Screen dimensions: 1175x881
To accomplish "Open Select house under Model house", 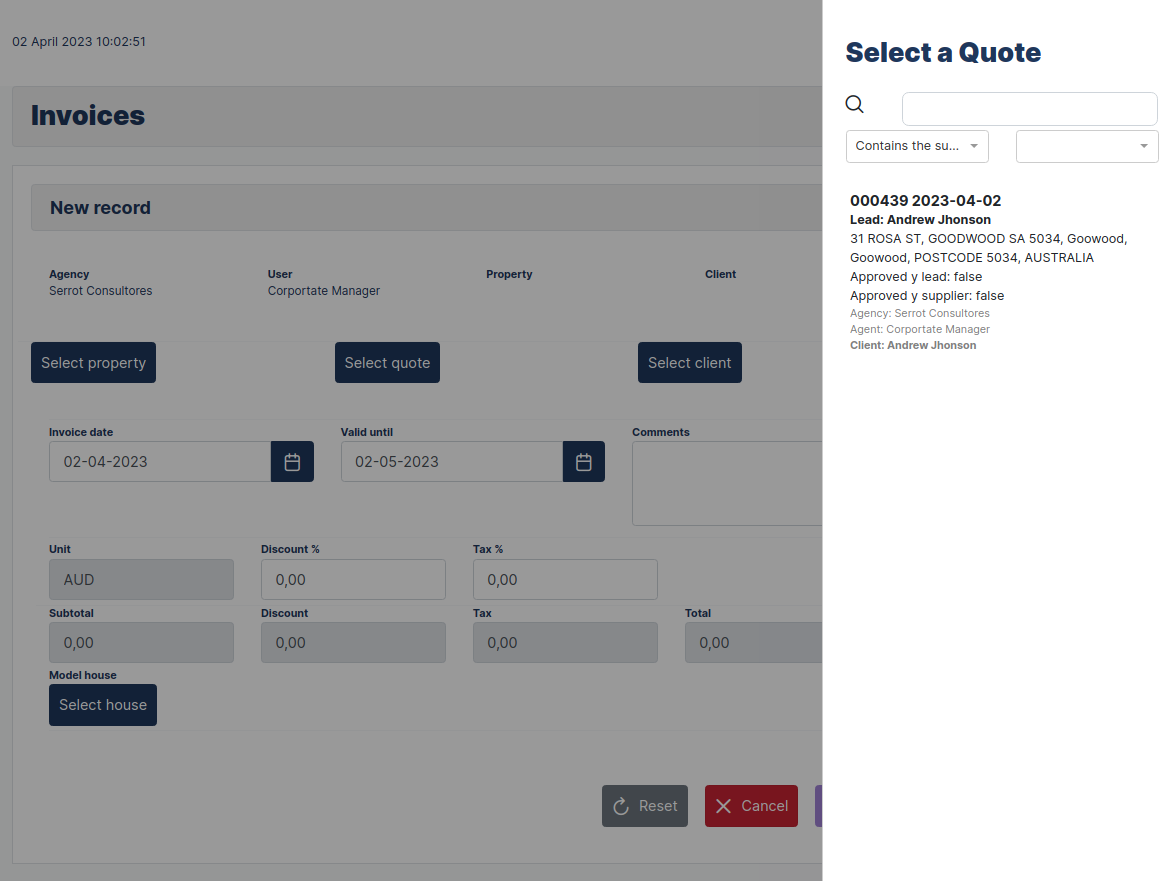I will pyautogui.click(x=102, y=705).
